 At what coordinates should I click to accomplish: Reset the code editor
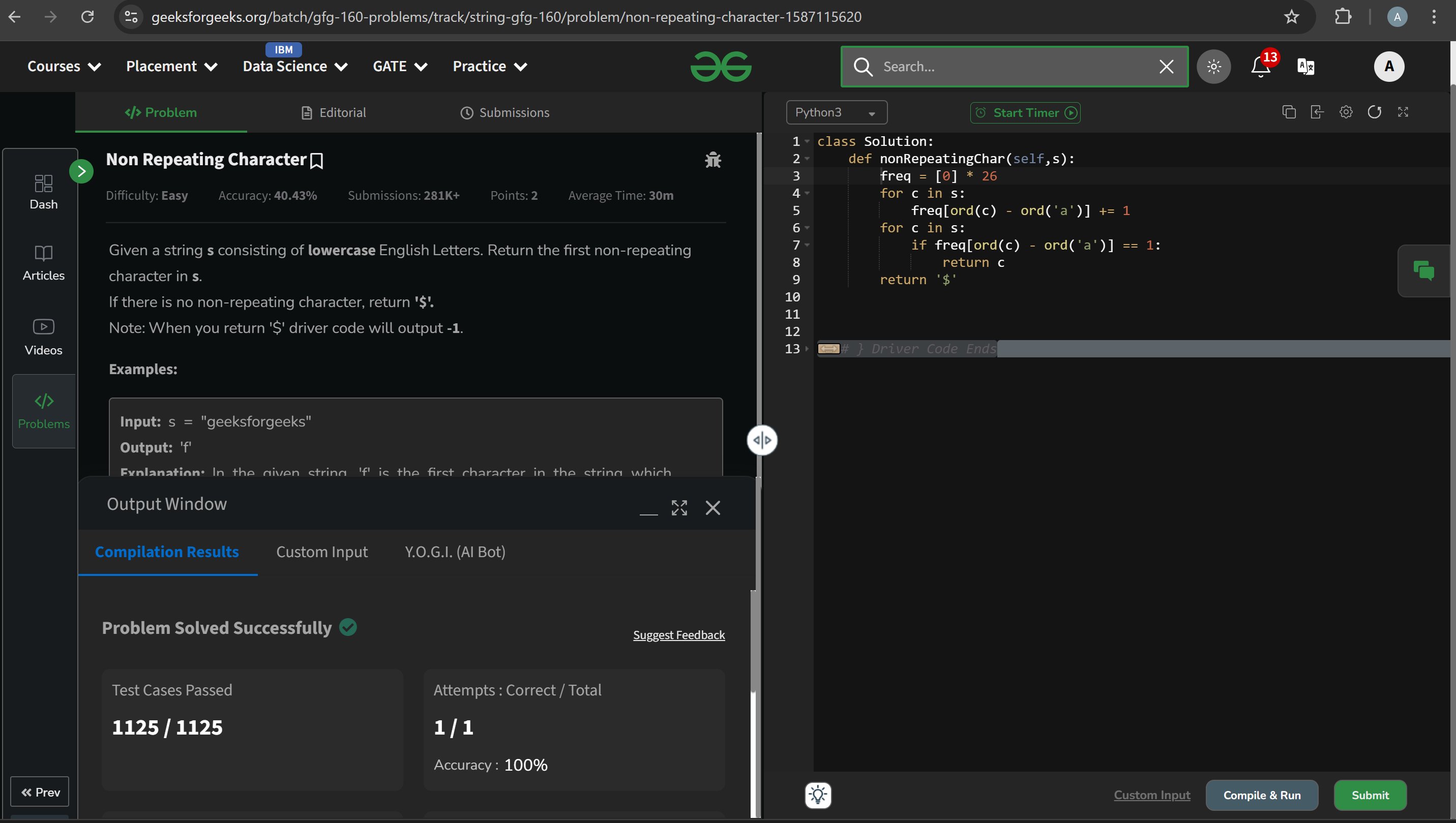1374,112
